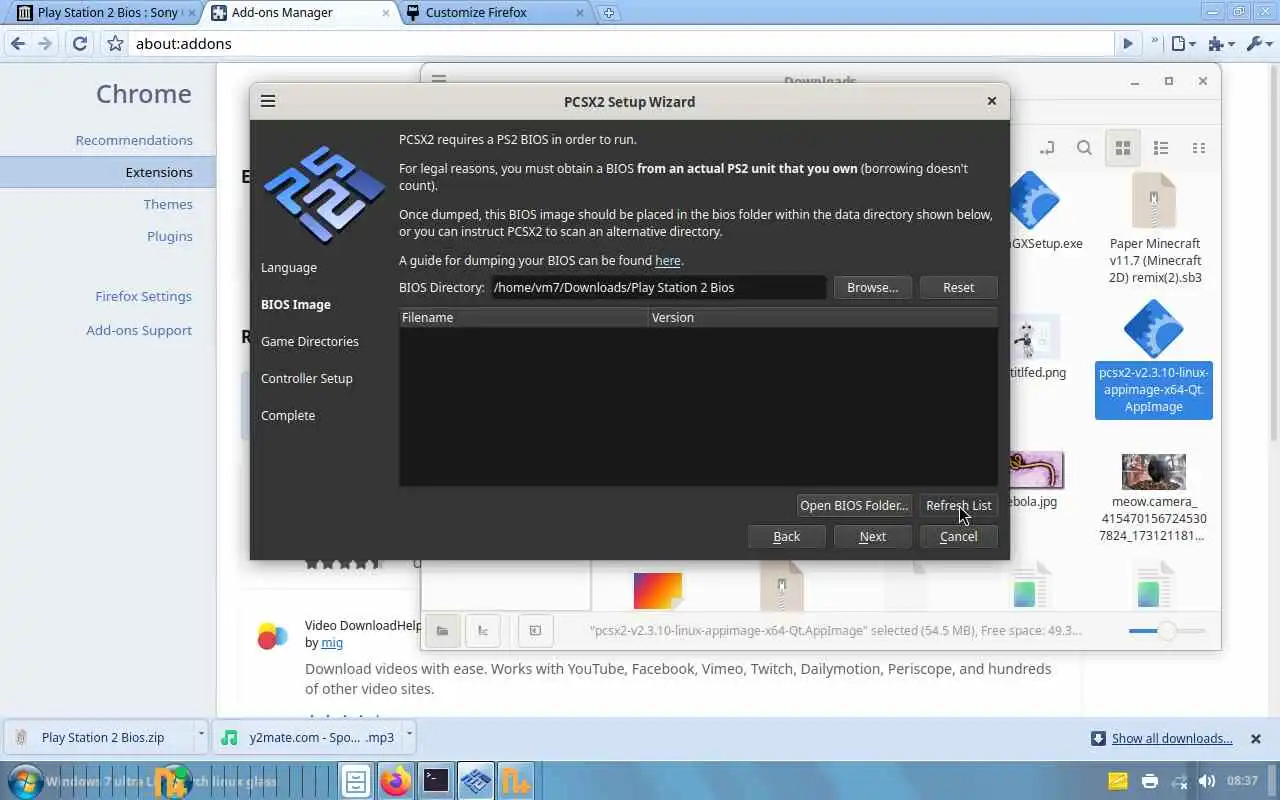1280x800 pixels.
Task: Click Video DownloadHelper extension icon
Action: click(x=272, y=636)
